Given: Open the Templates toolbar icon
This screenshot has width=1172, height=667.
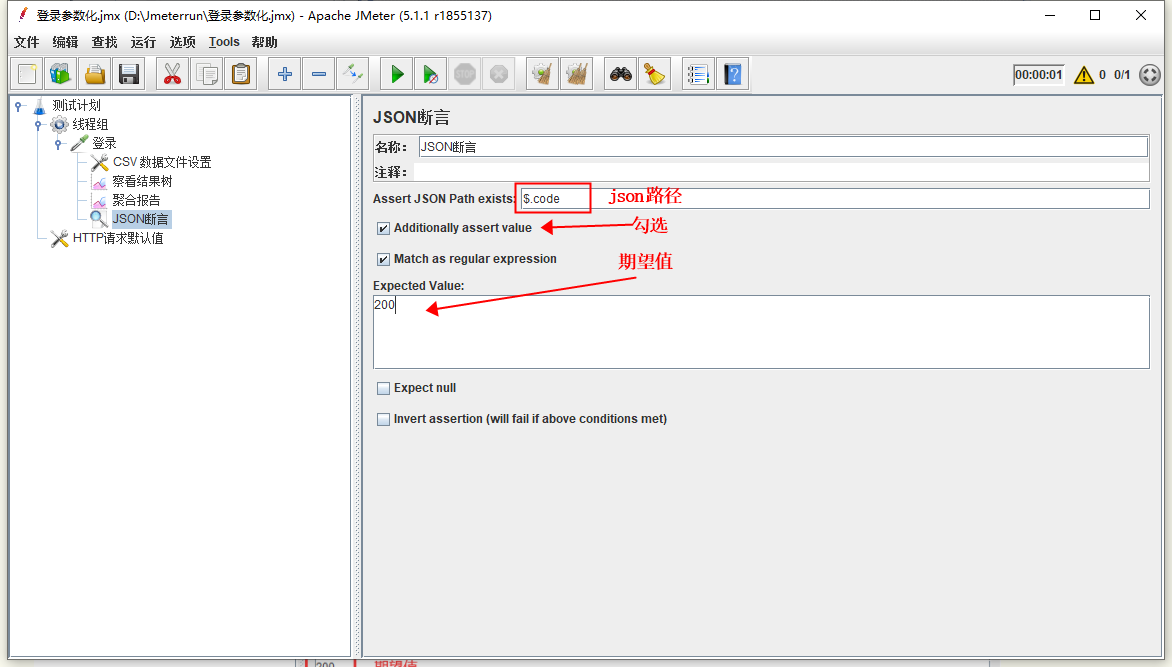Looking at the screenshot, I should click(x=61, y=74).
